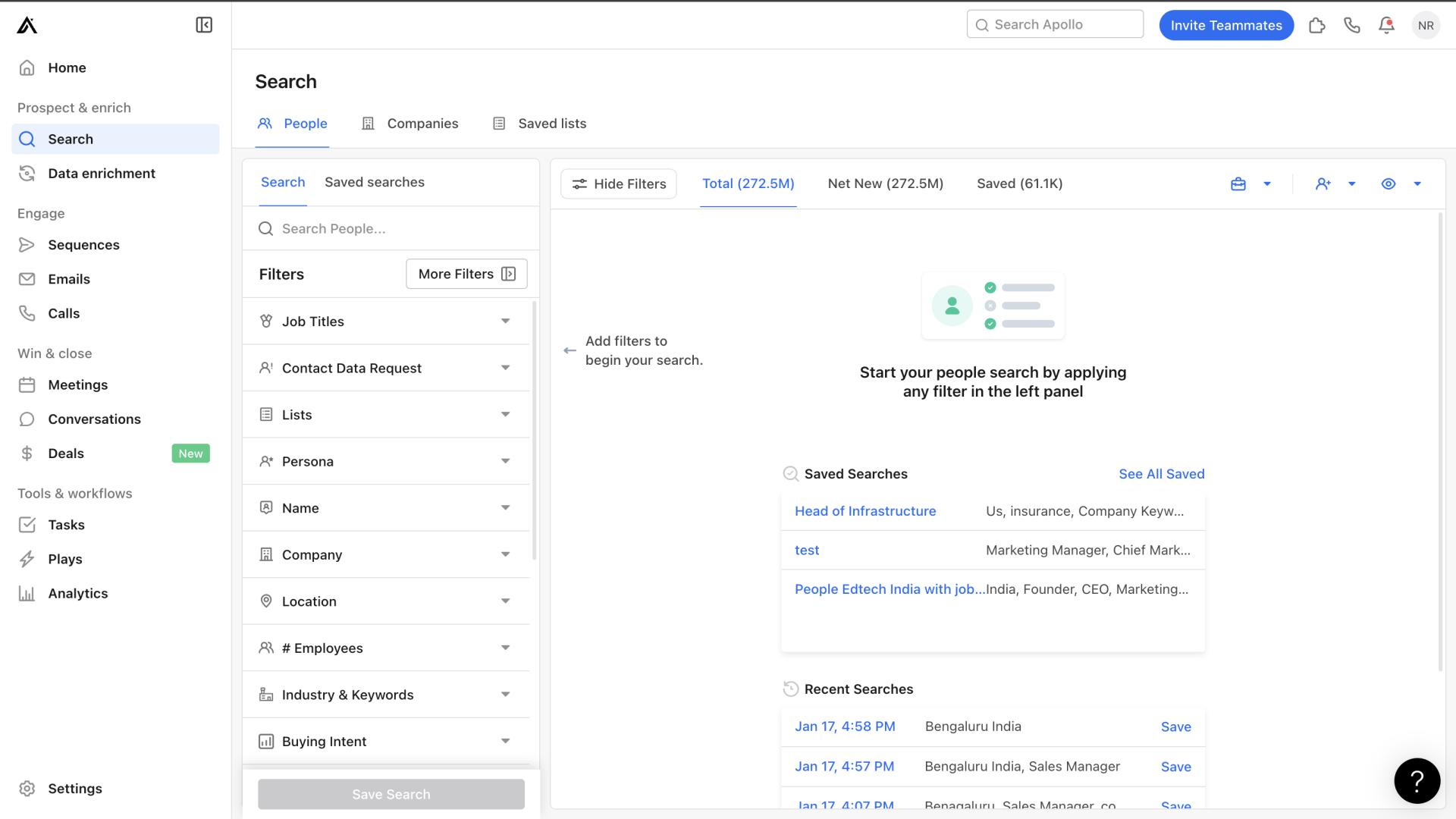Click the add-person icon in results toolbar
Viewport: 1456px width, 819px height.
coord(1323,184)
